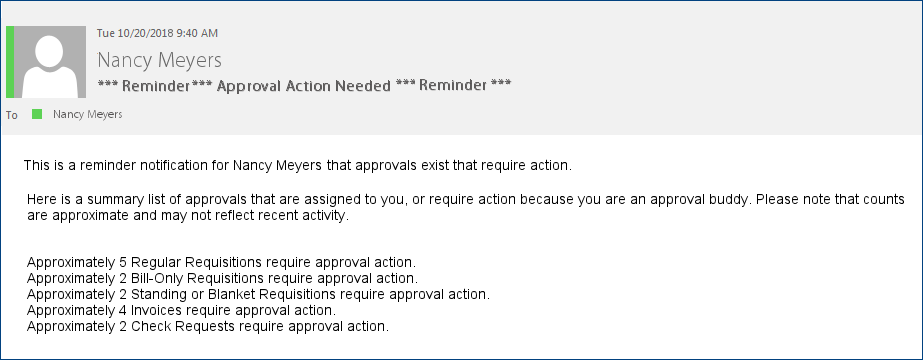Screen dimensions: 923x360
Task: Select the 2 Bill-Only Requisitions line
Action: (x=223, y=278)
